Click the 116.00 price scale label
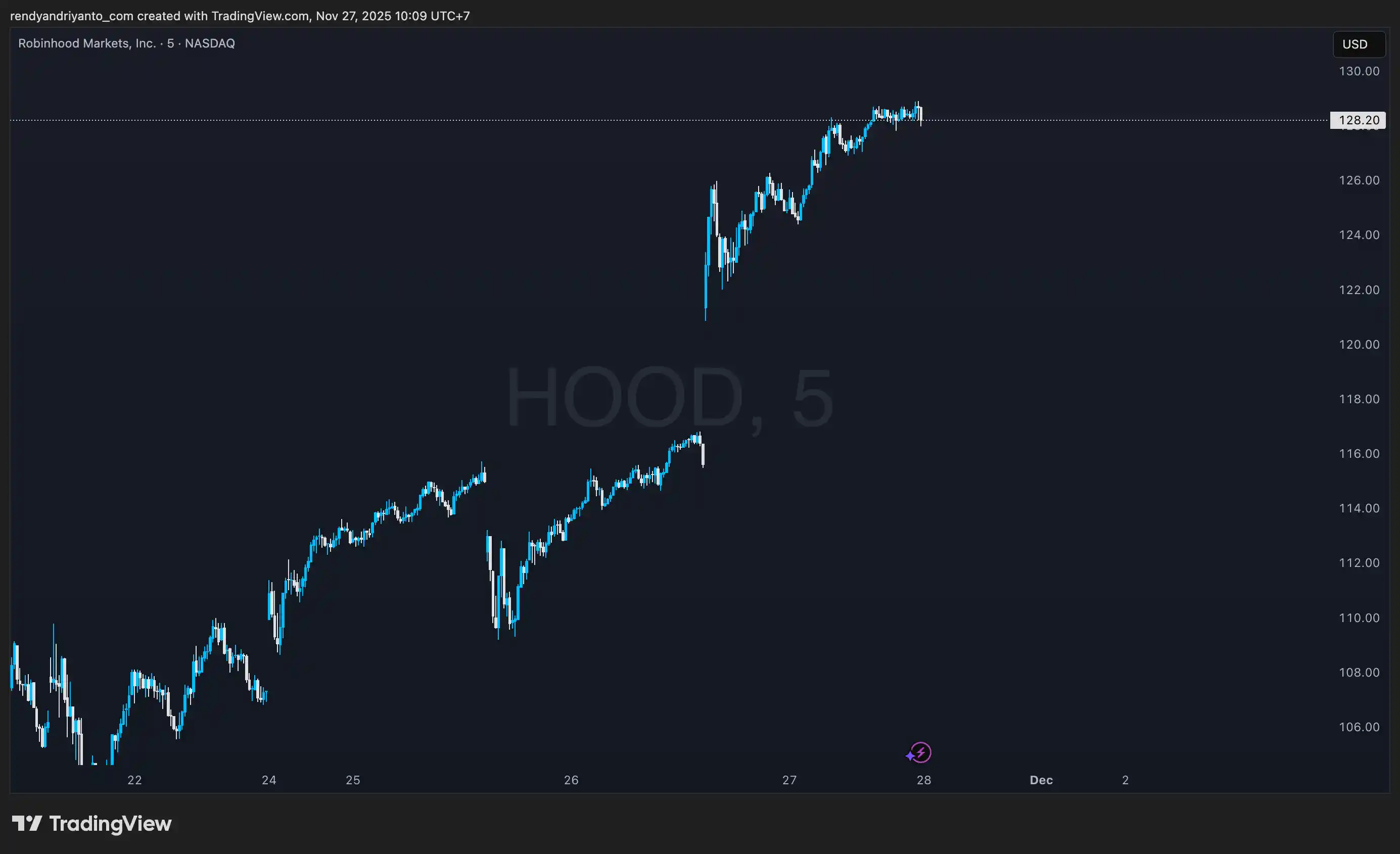The image size is (1400, 854). [1359, 453]
